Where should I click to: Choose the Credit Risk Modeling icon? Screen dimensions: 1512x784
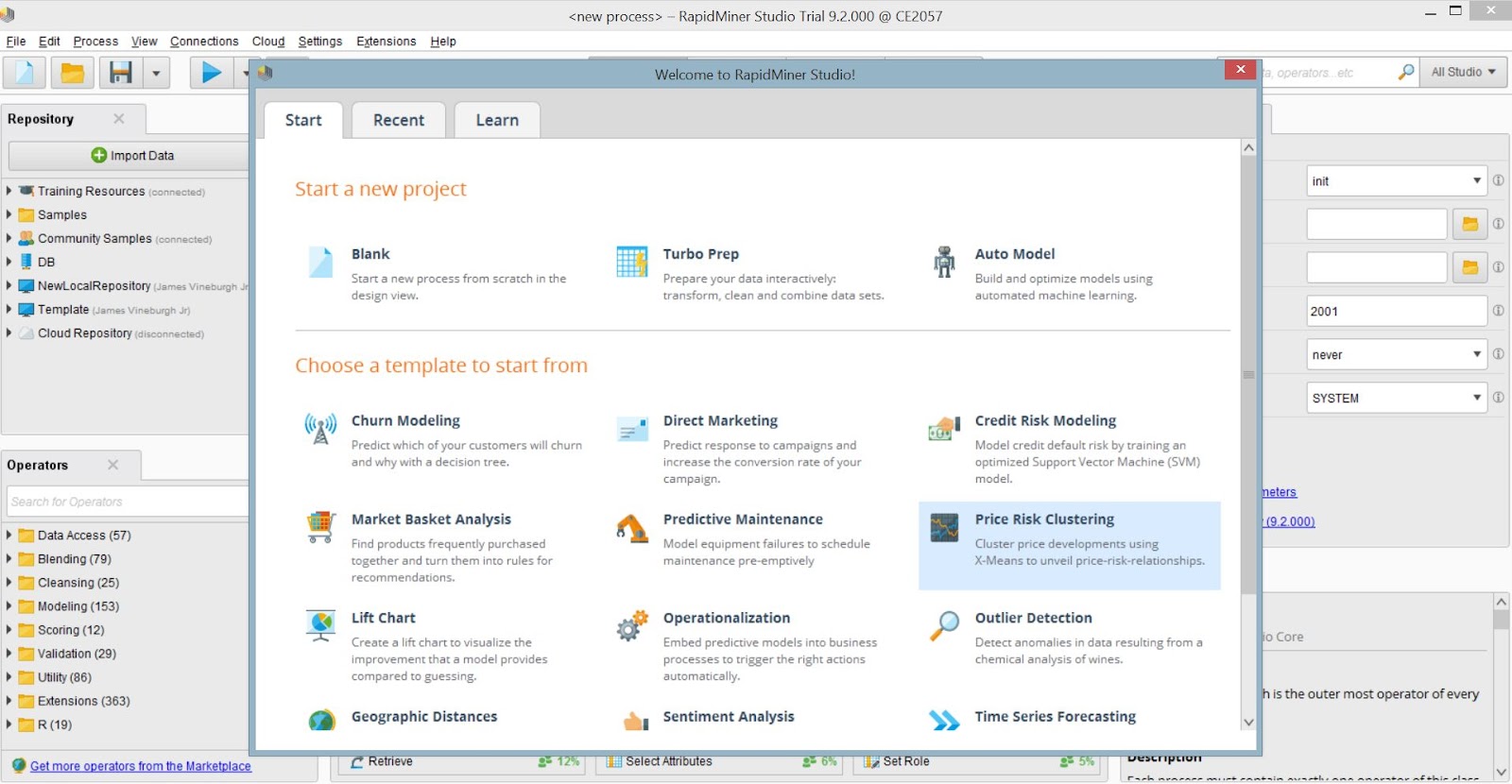pos(944,429)
